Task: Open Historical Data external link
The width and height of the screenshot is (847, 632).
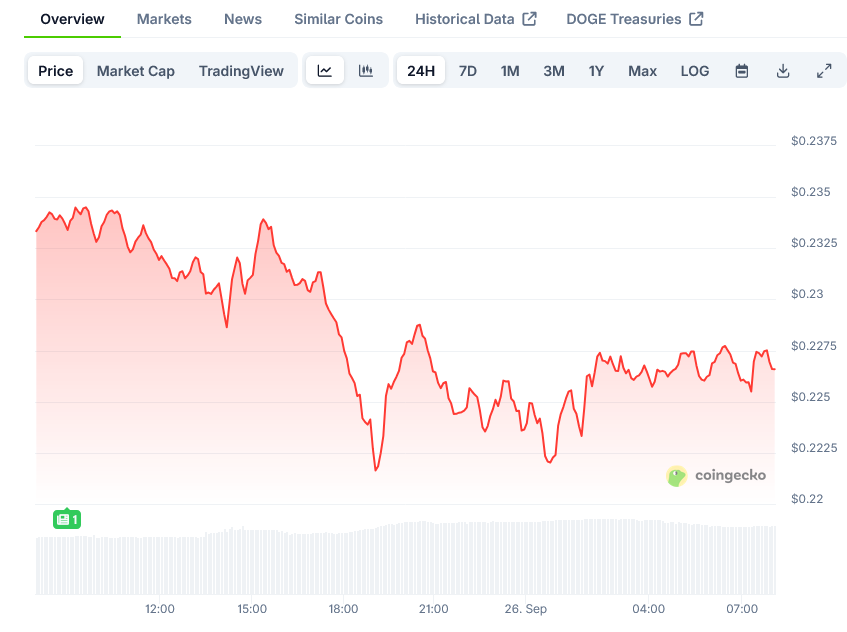Action: pyautogui.click(x=476, y=19)
